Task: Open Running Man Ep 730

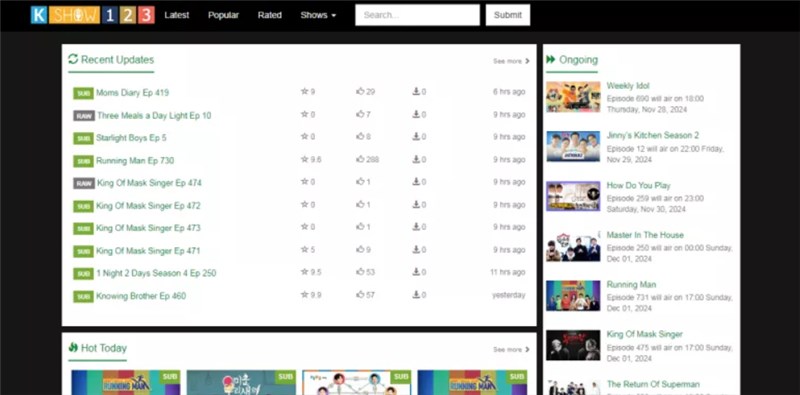Action: [x=135, y=161]
